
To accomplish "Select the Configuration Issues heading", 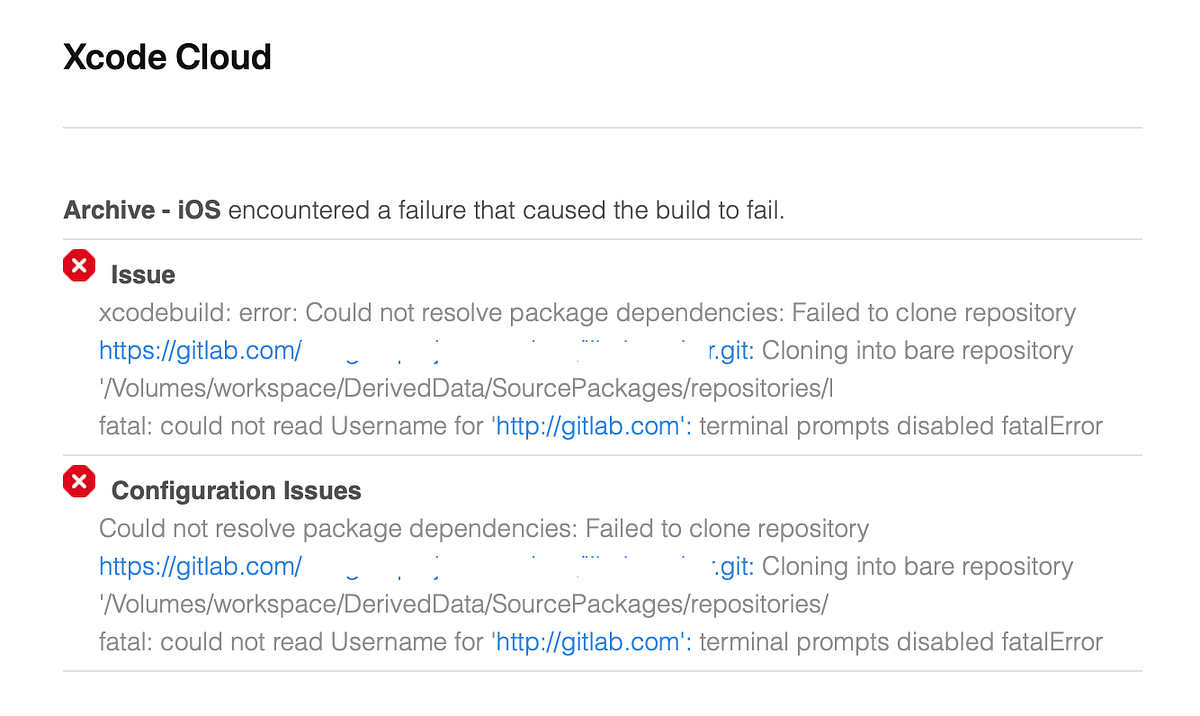I will (x=236, y=491).
